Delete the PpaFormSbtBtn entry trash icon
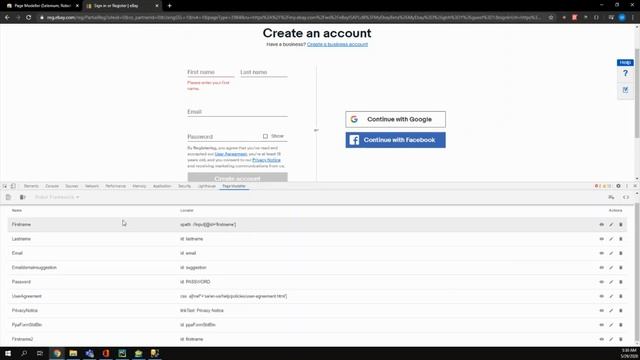This screenshot has height=360, width=640. click(x=621, y=324)
